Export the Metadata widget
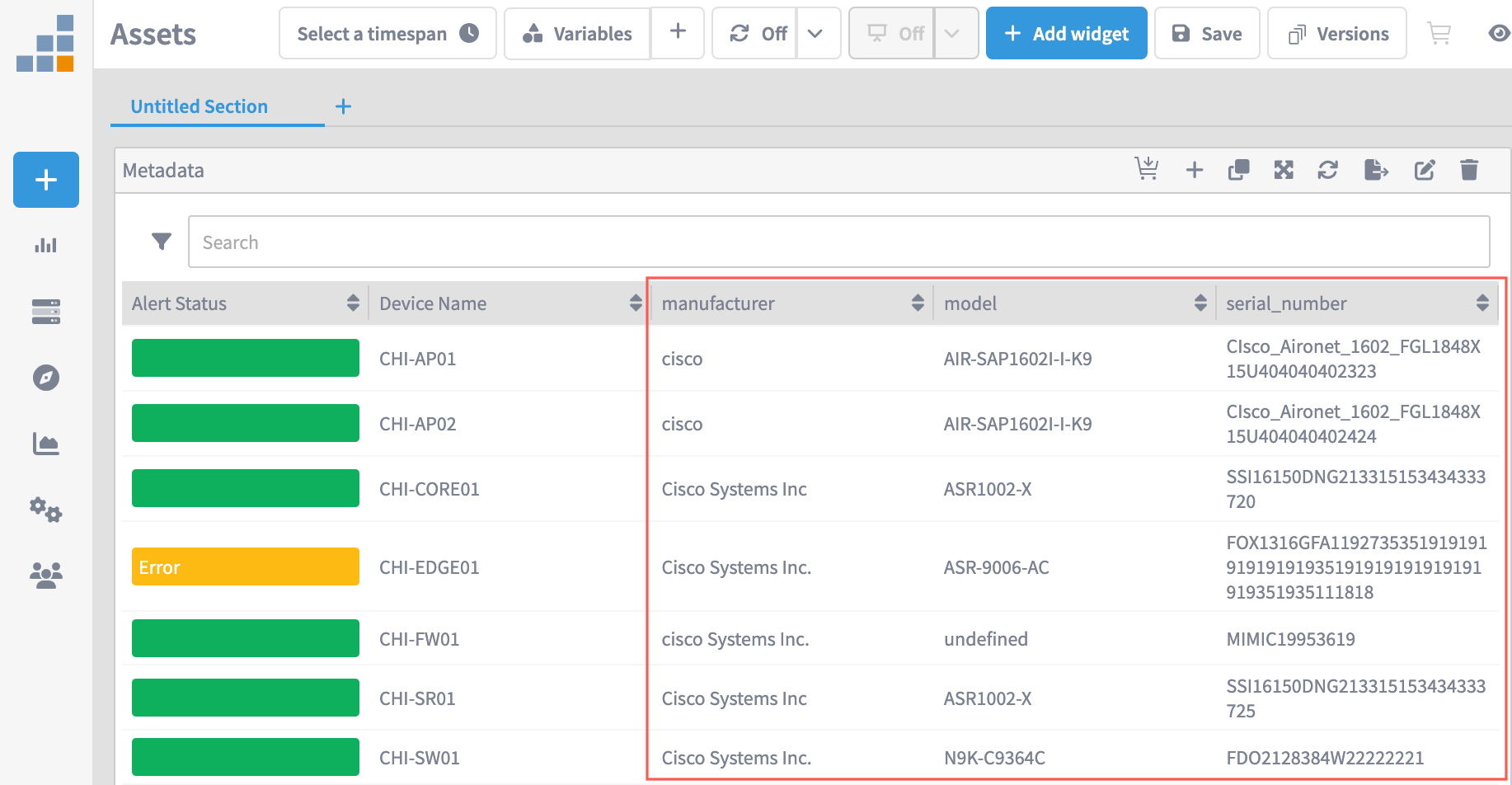Viewport: 1512px width, 785px height. click(x=1375, y=170)
